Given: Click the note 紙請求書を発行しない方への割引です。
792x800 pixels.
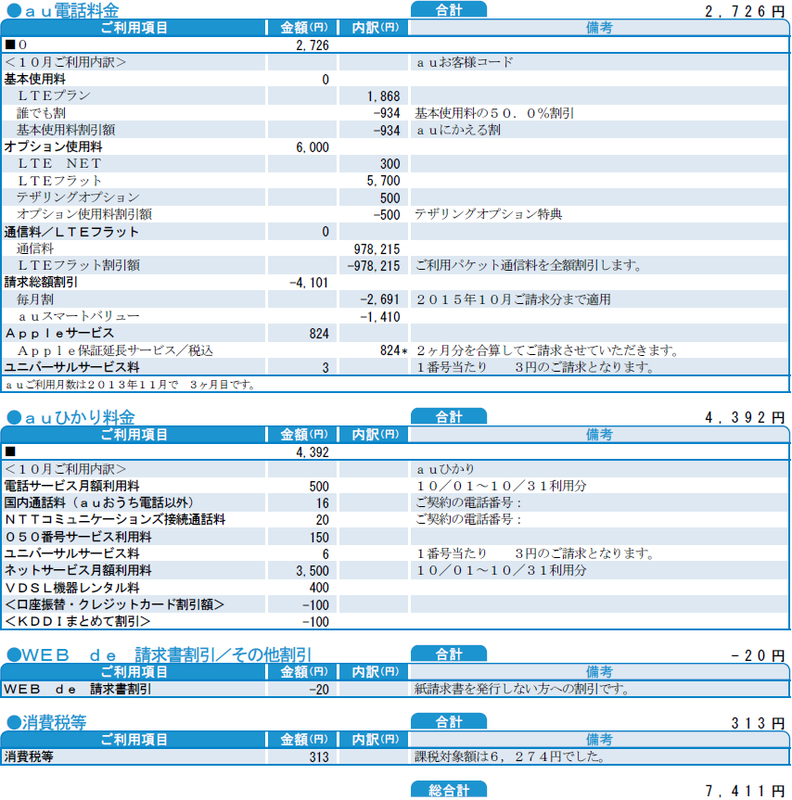Looking at the screenshot, I should click(x=523, y=689).
